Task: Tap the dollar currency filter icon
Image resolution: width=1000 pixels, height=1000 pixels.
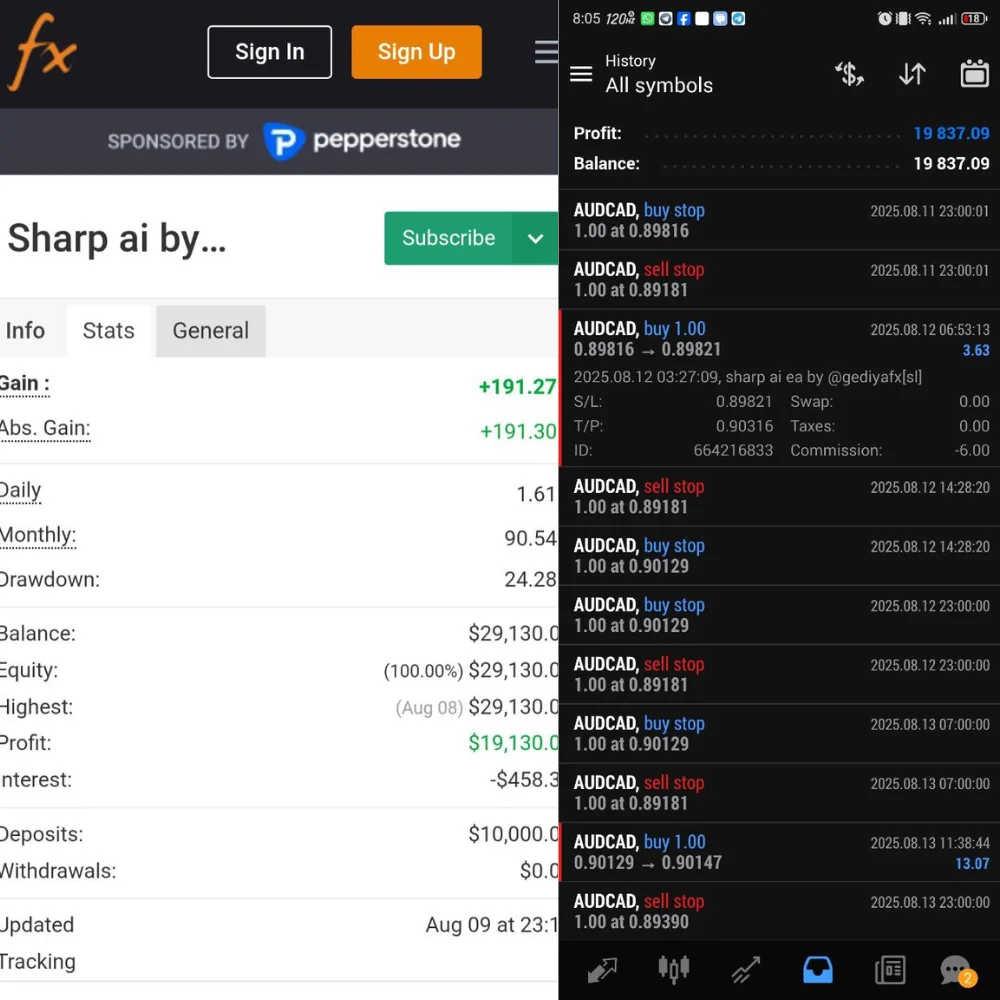Action: click(x=849, y=74)
